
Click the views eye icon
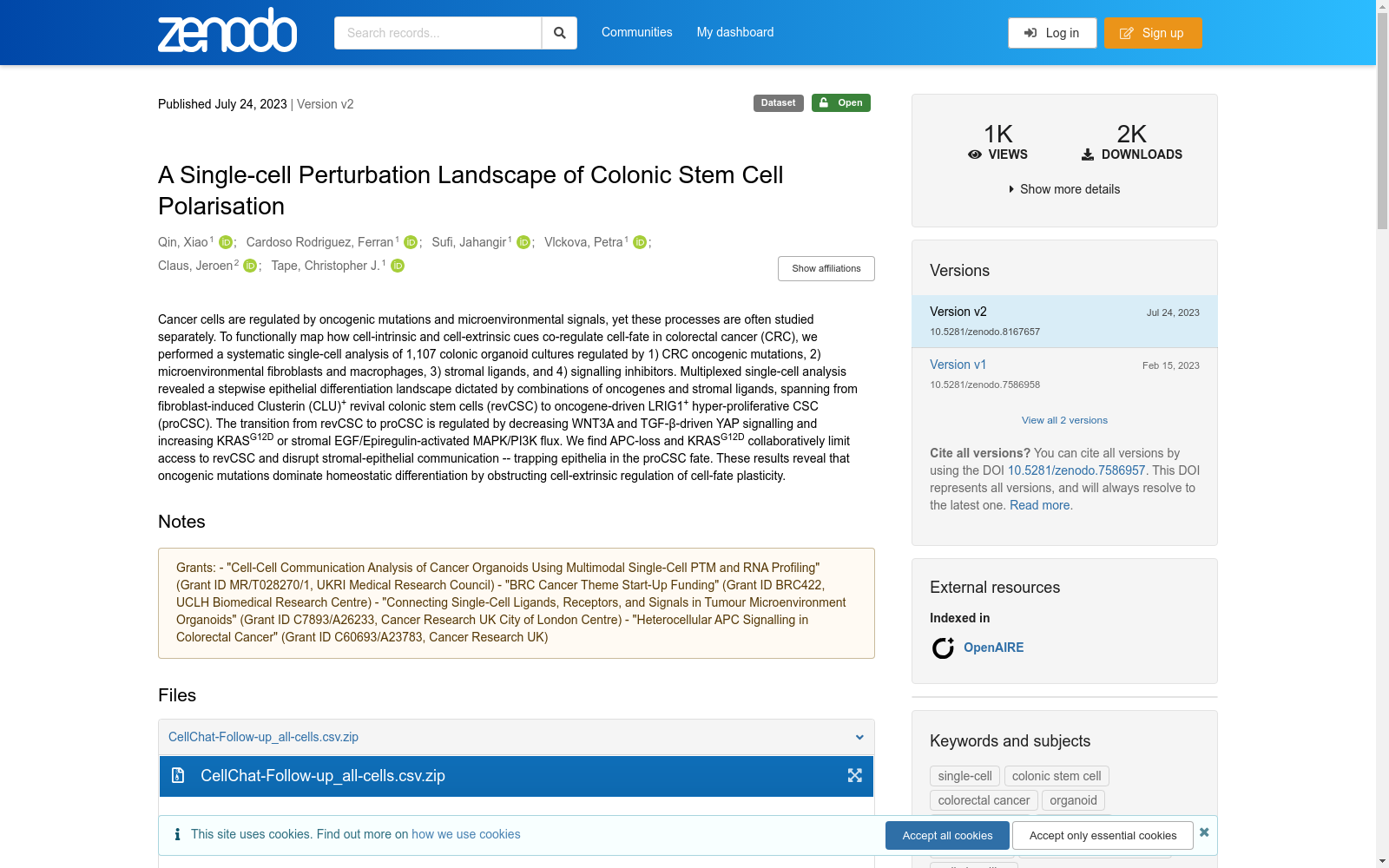coord(975,155)
